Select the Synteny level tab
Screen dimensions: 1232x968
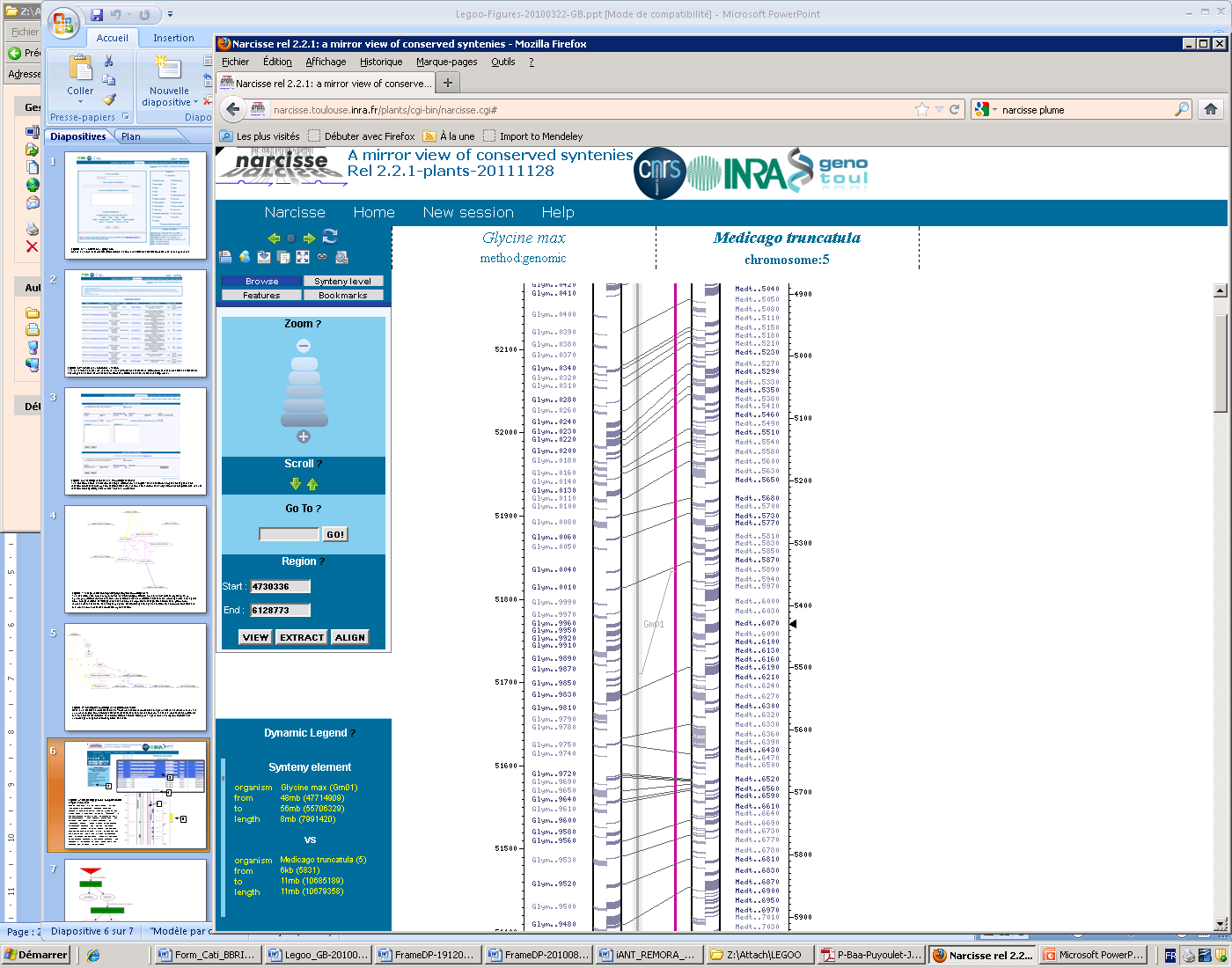343,281
